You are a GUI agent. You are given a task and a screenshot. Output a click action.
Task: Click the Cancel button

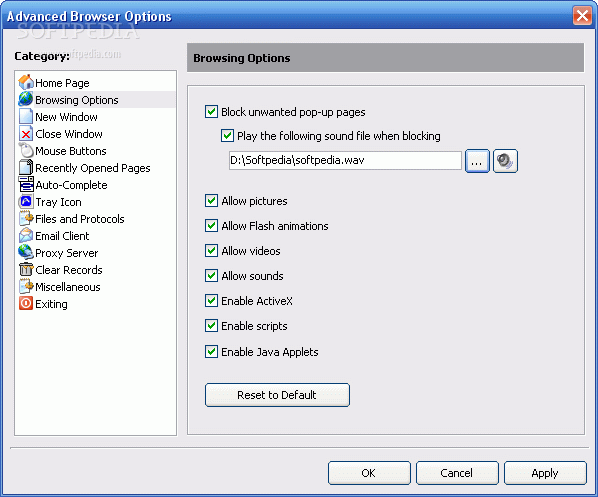457,473
